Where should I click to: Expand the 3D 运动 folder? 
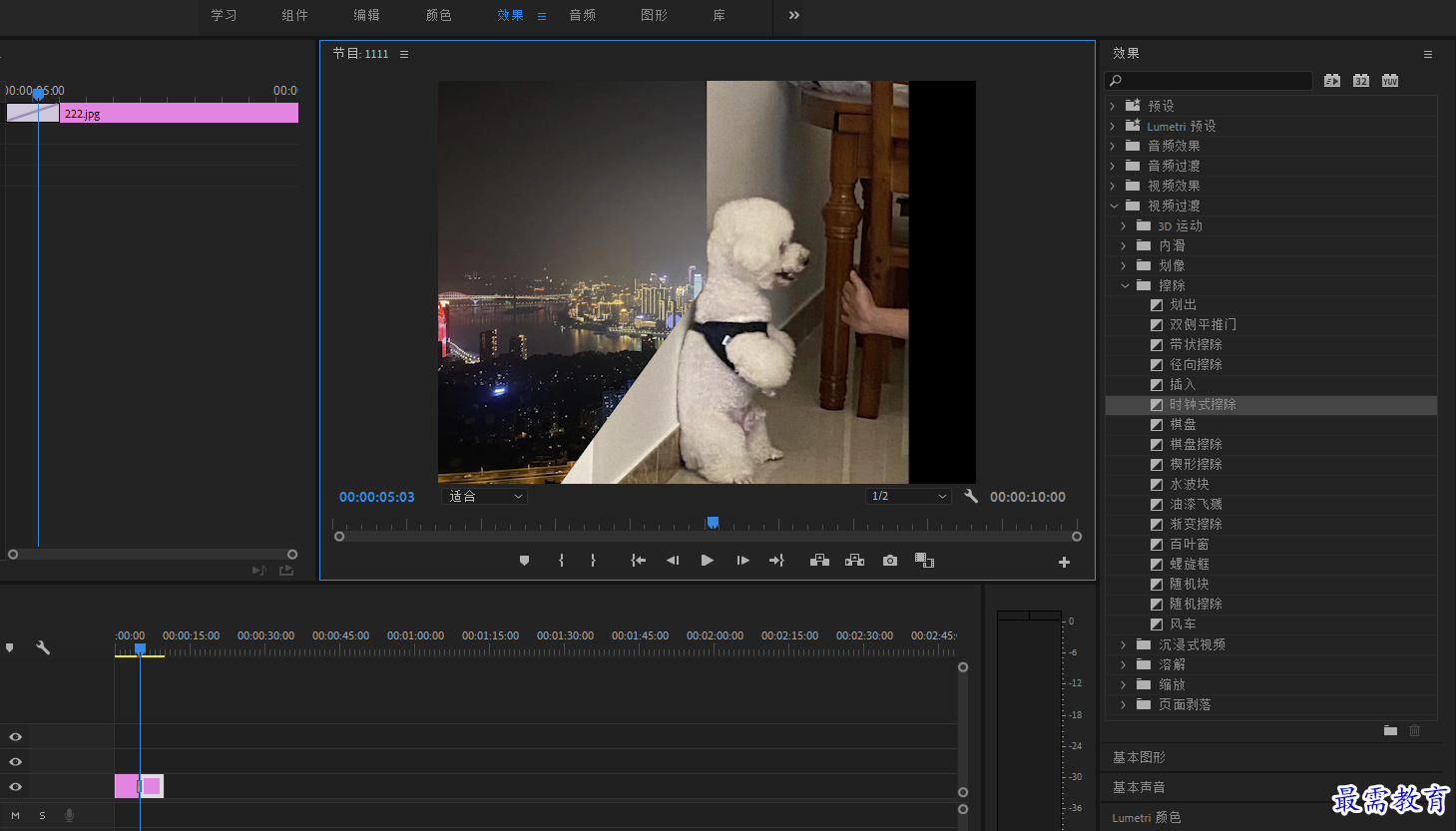[x=1124, y=225]
